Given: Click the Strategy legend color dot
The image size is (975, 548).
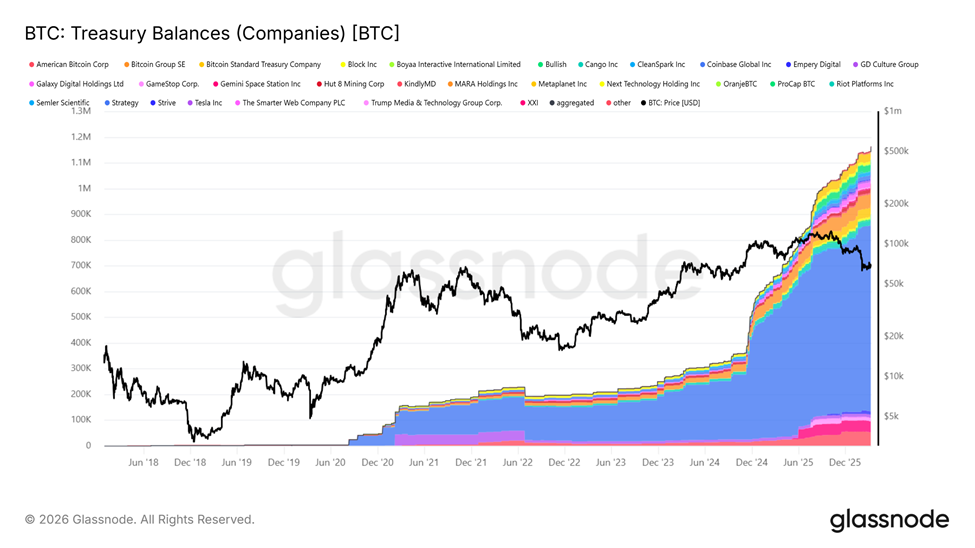Looking at the screenshot, I should coord(106,103).
